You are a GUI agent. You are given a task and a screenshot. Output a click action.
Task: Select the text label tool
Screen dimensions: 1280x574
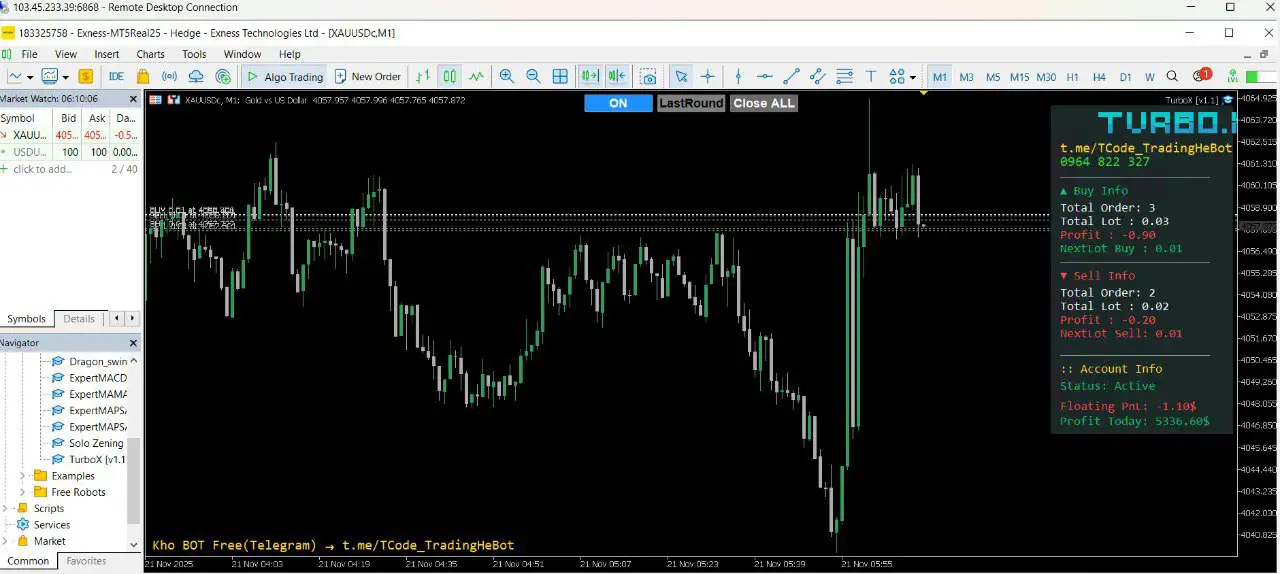coord(871,76)
